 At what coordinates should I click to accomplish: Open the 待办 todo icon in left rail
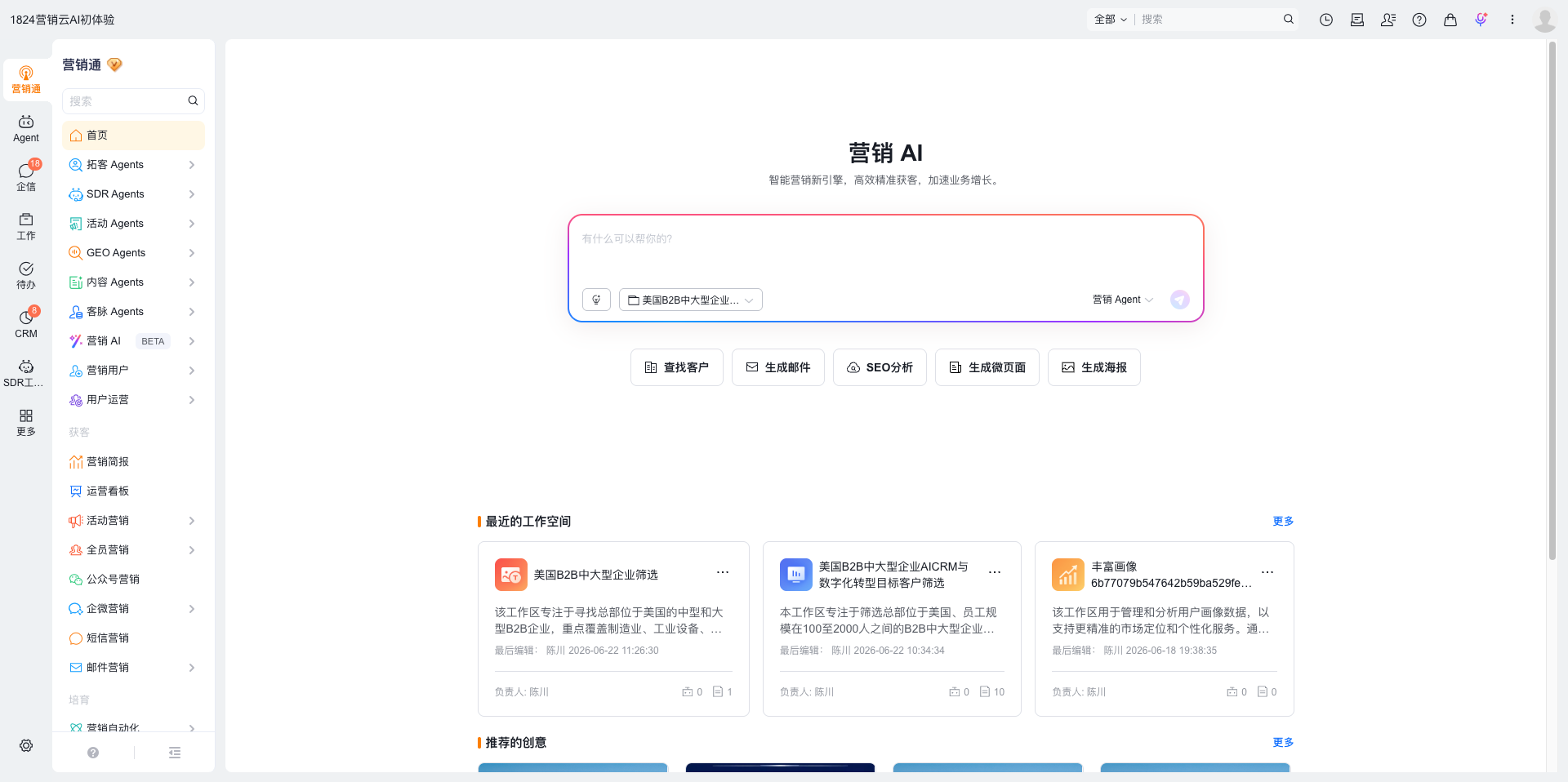coord(26,276)
